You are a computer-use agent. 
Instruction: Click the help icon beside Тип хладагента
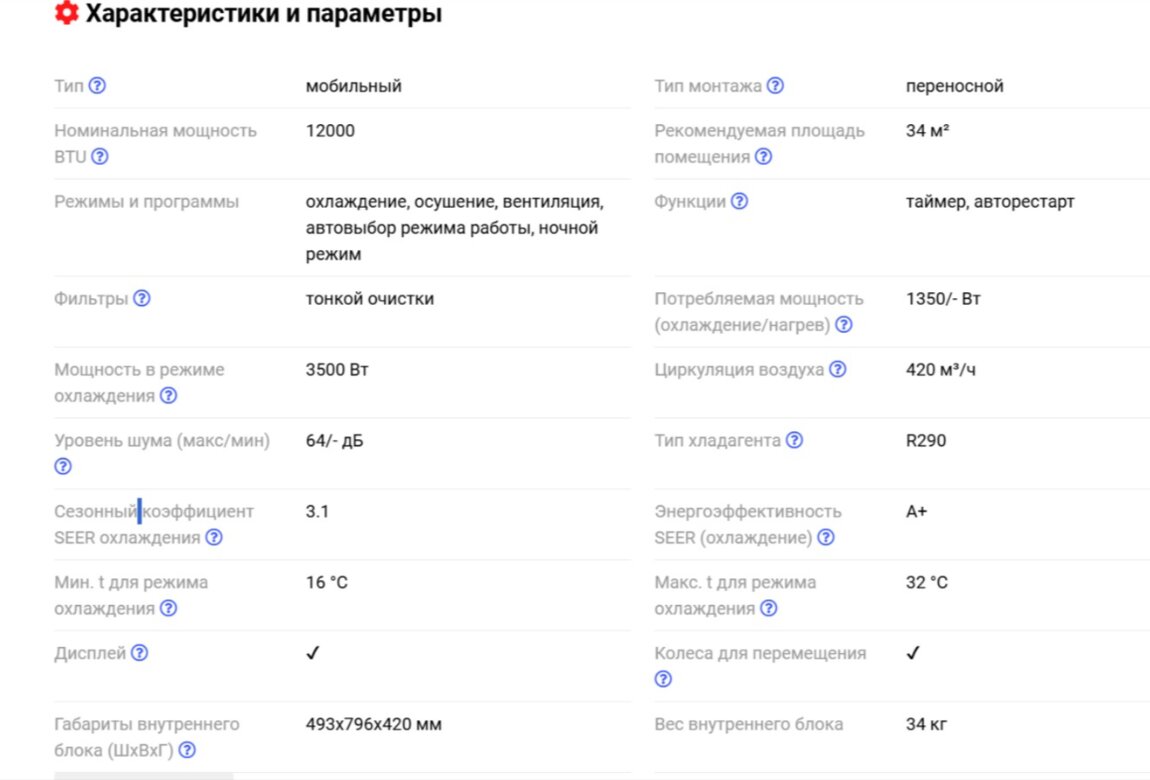click(794, 440)
